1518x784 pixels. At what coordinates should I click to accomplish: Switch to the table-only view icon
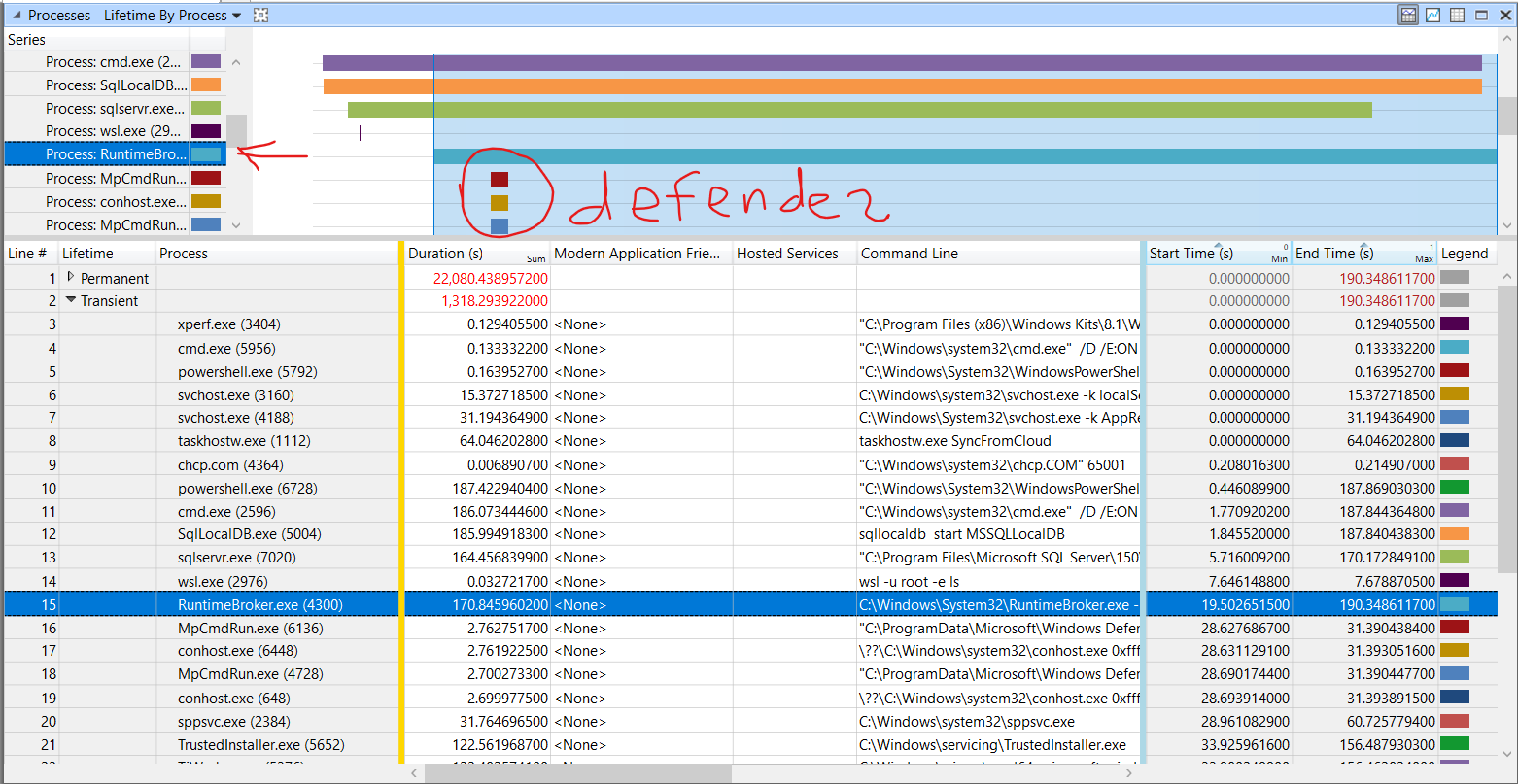1456,15
